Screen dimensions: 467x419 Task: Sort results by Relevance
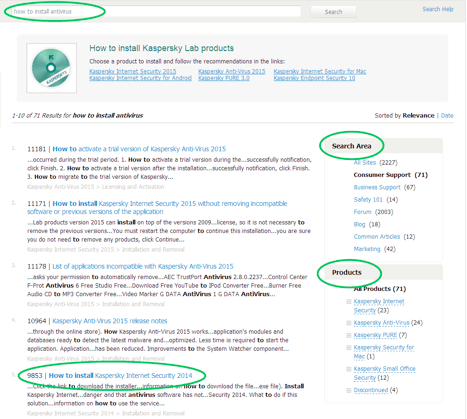click(x=418, y=116)
